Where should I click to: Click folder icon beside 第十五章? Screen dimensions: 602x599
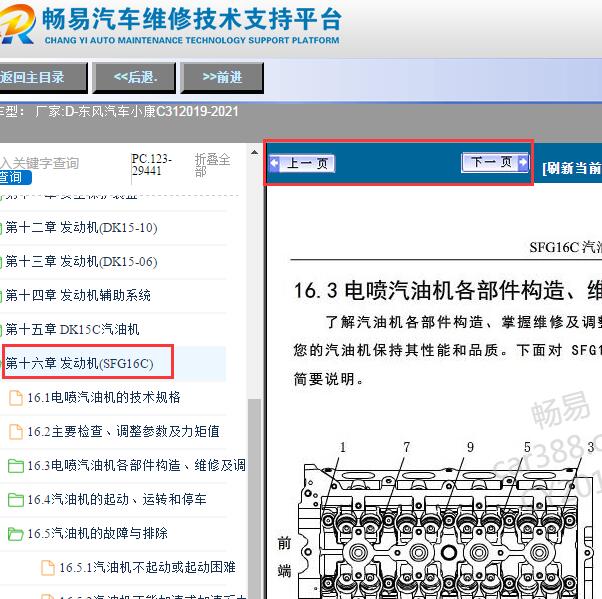click(x=1, y=329)
